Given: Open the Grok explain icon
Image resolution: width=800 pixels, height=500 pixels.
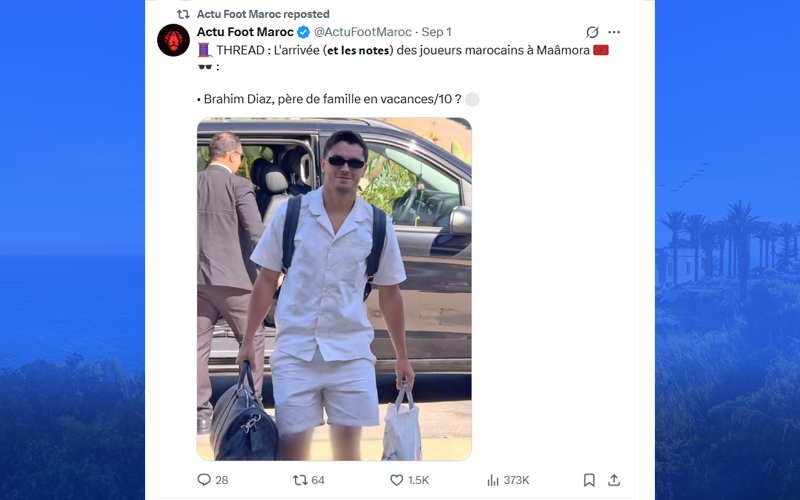Looking at the screenshot, I should click(592, 32).
